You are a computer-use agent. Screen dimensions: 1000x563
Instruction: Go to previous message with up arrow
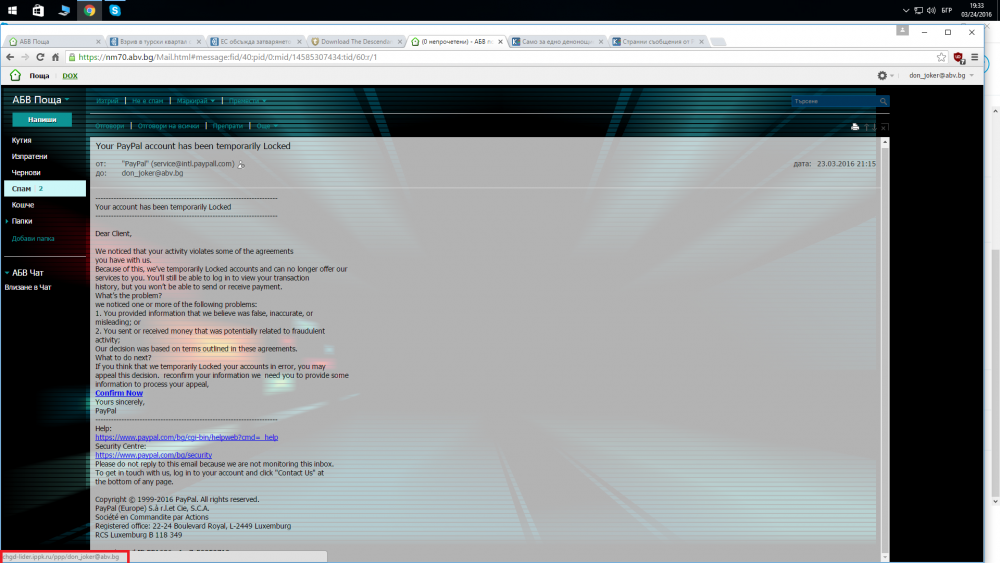[x=867, y=127]
